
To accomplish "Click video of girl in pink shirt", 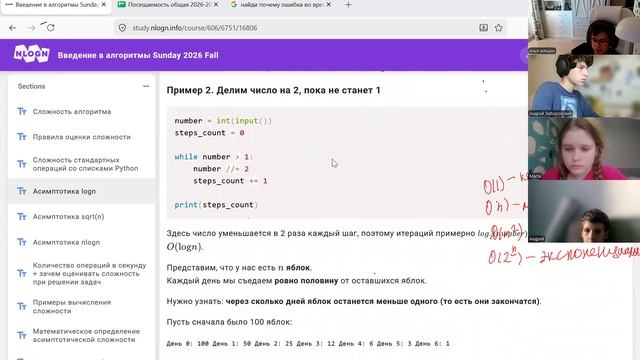I will (584, 149).
